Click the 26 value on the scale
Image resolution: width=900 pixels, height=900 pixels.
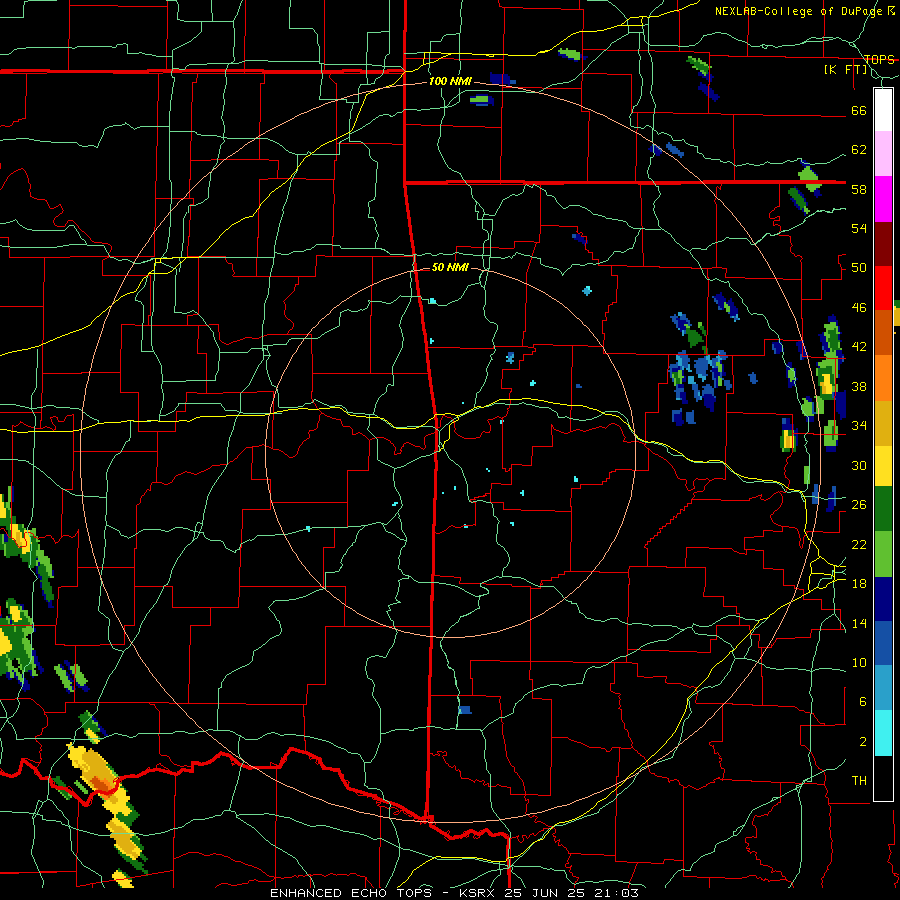859,505
